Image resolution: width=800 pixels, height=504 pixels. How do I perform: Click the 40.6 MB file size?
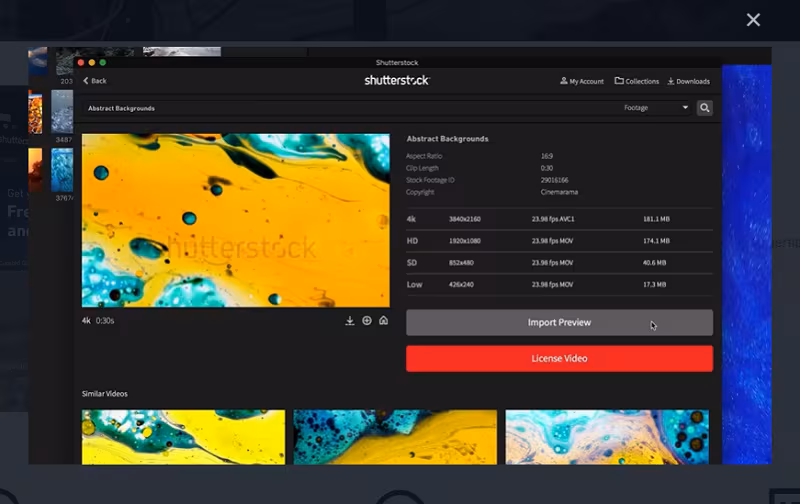655,263
